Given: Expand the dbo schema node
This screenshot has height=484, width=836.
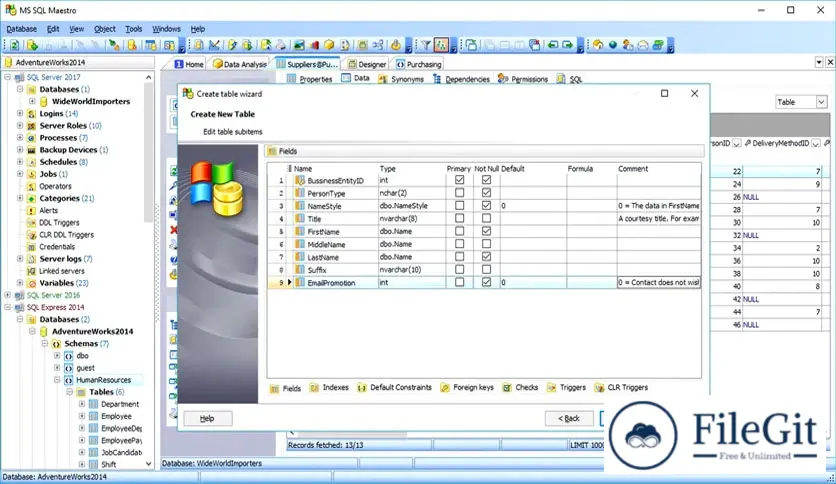Looking at the screenshot, I should (57, 356).
